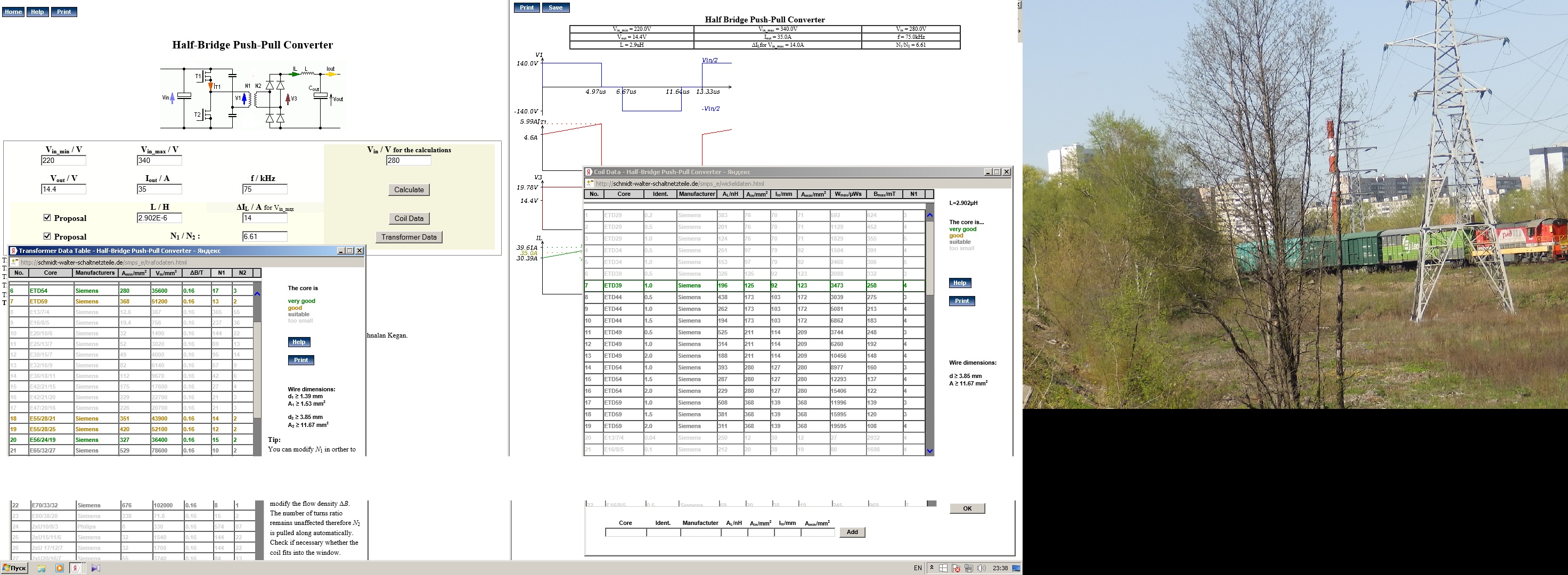Open Windows Explorer from the taskbar
This screenshot has width=1568, height=575.
tap(42, 568)
